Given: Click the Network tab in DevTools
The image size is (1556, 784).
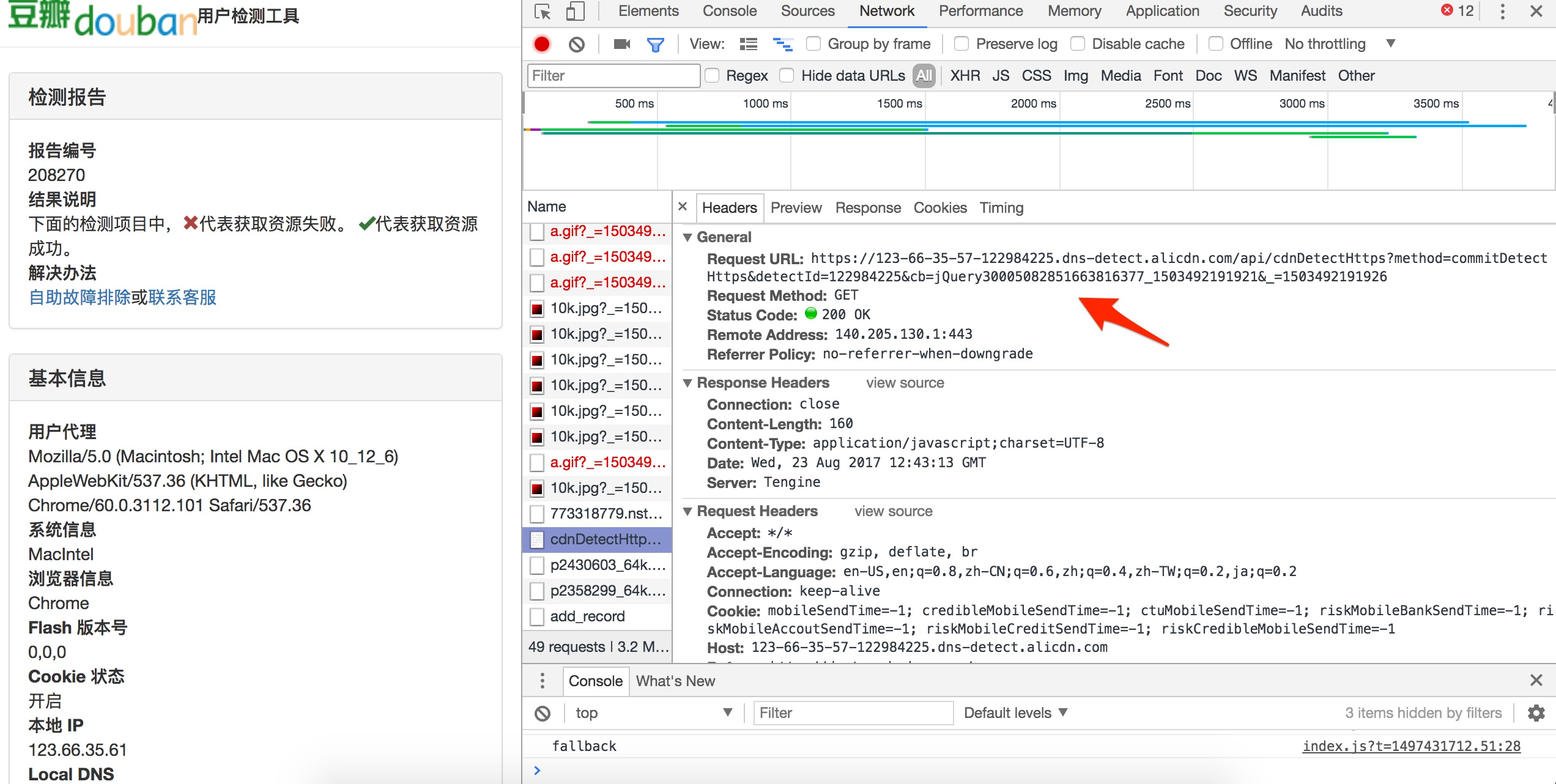Looking at the screenshot, I should click(886, 12).
